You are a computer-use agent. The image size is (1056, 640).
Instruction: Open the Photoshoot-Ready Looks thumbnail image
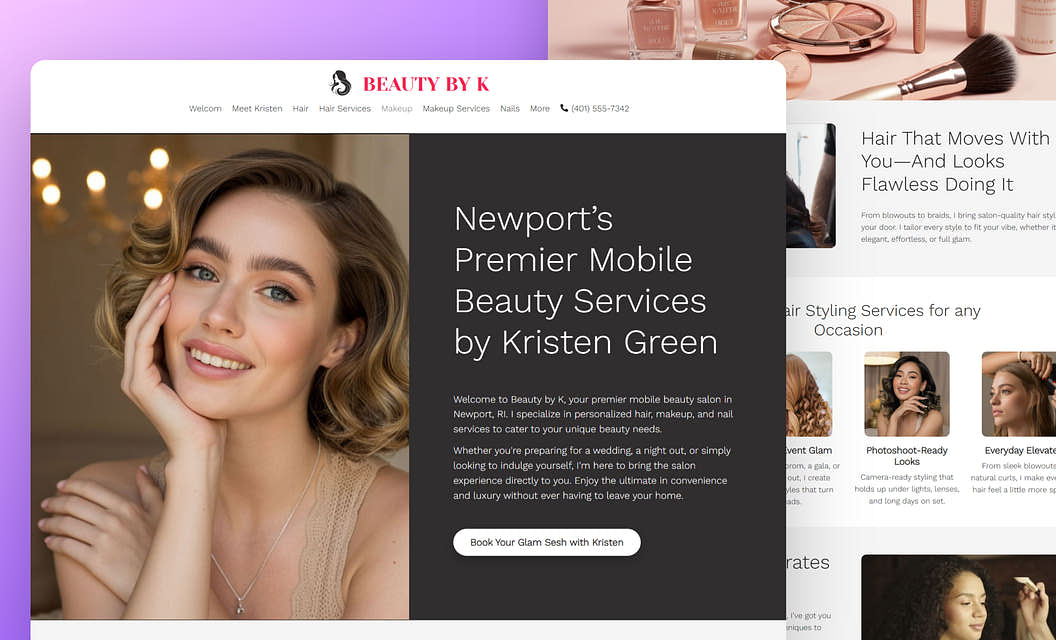click(x=906, y=394)
